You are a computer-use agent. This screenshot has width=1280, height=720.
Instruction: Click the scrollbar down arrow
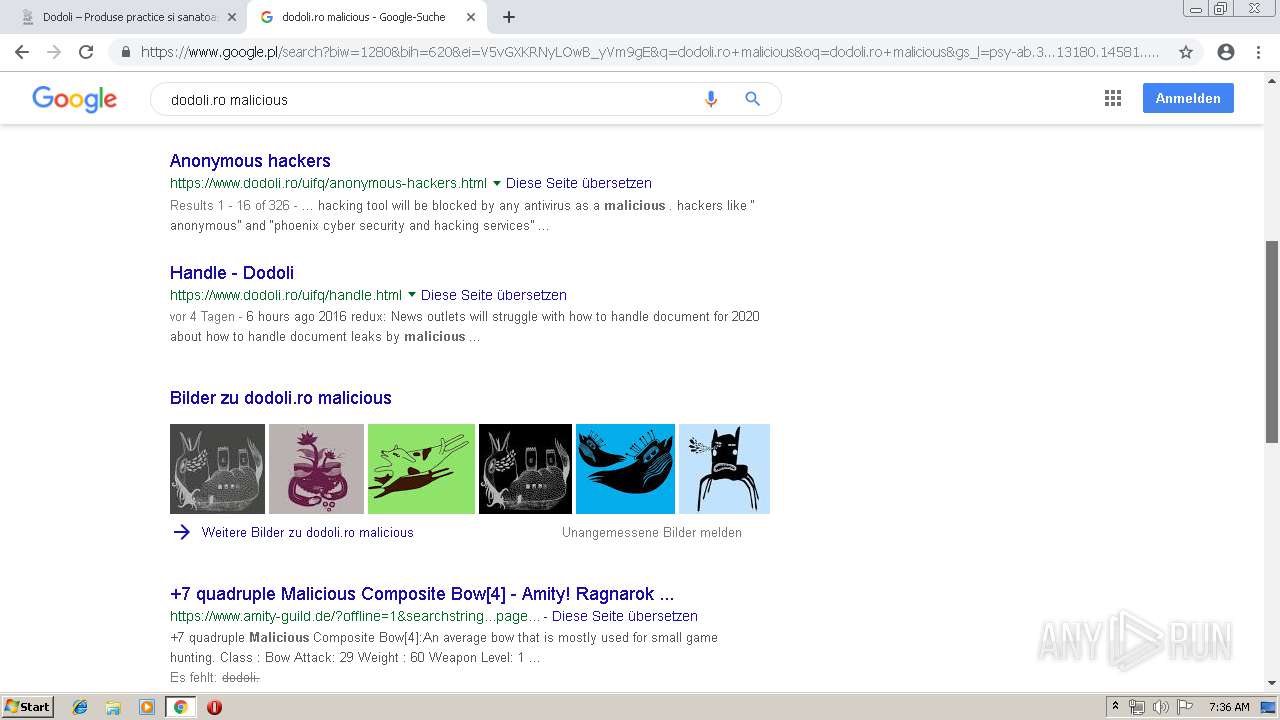[1272, 684]
